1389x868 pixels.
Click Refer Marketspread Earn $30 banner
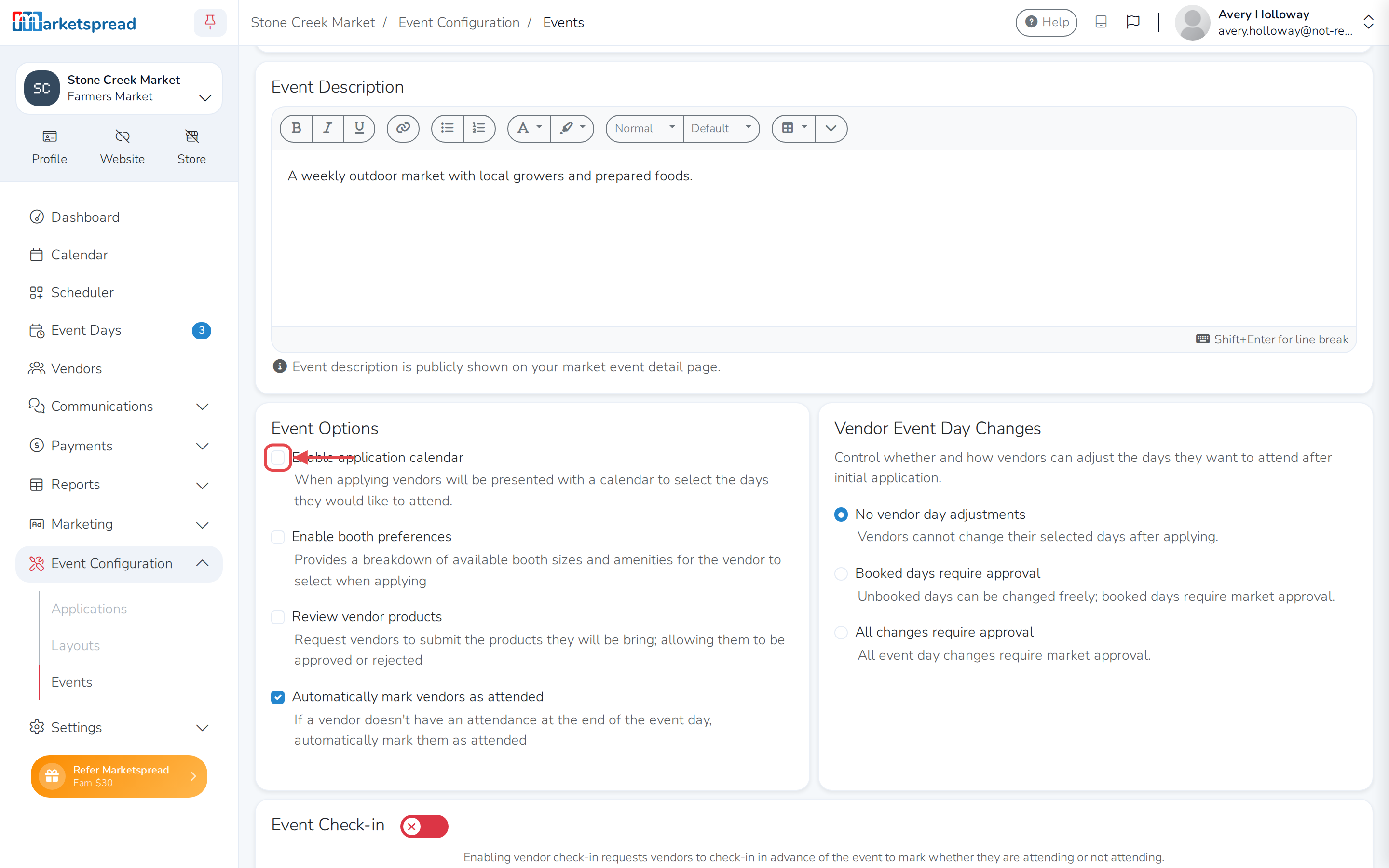[x=119, y=775]
